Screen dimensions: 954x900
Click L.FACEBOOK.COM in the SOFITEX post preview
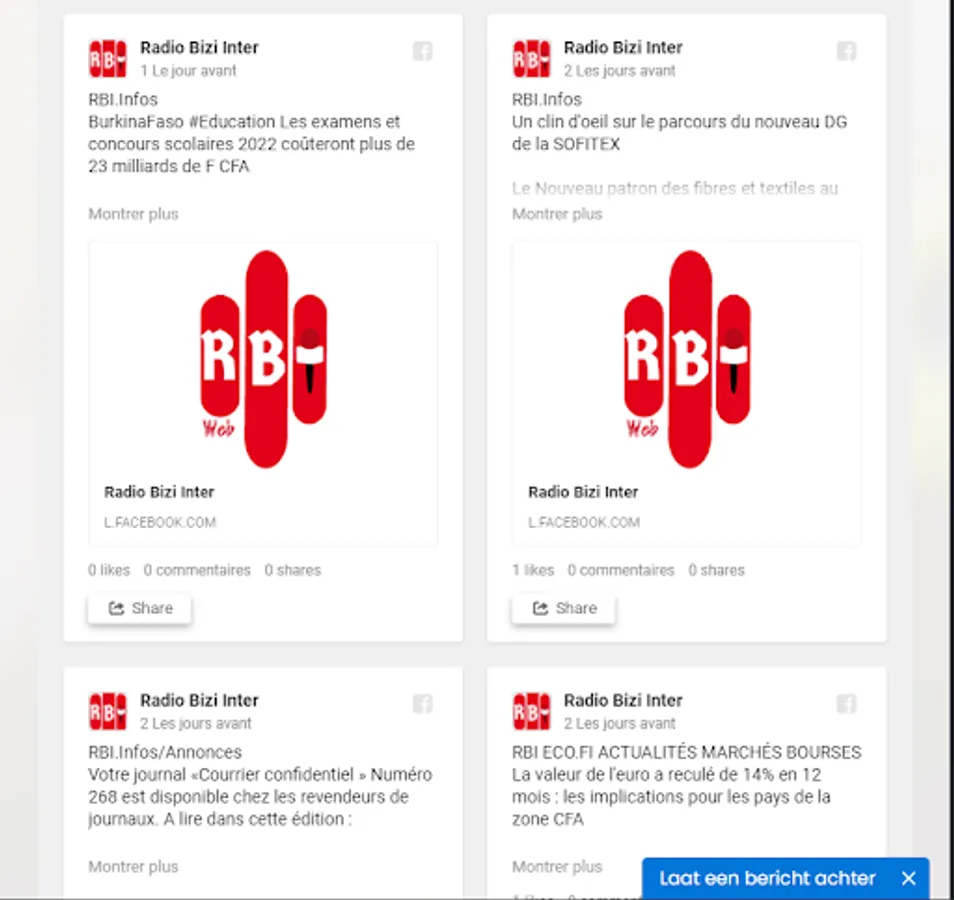tap(584, 523)
